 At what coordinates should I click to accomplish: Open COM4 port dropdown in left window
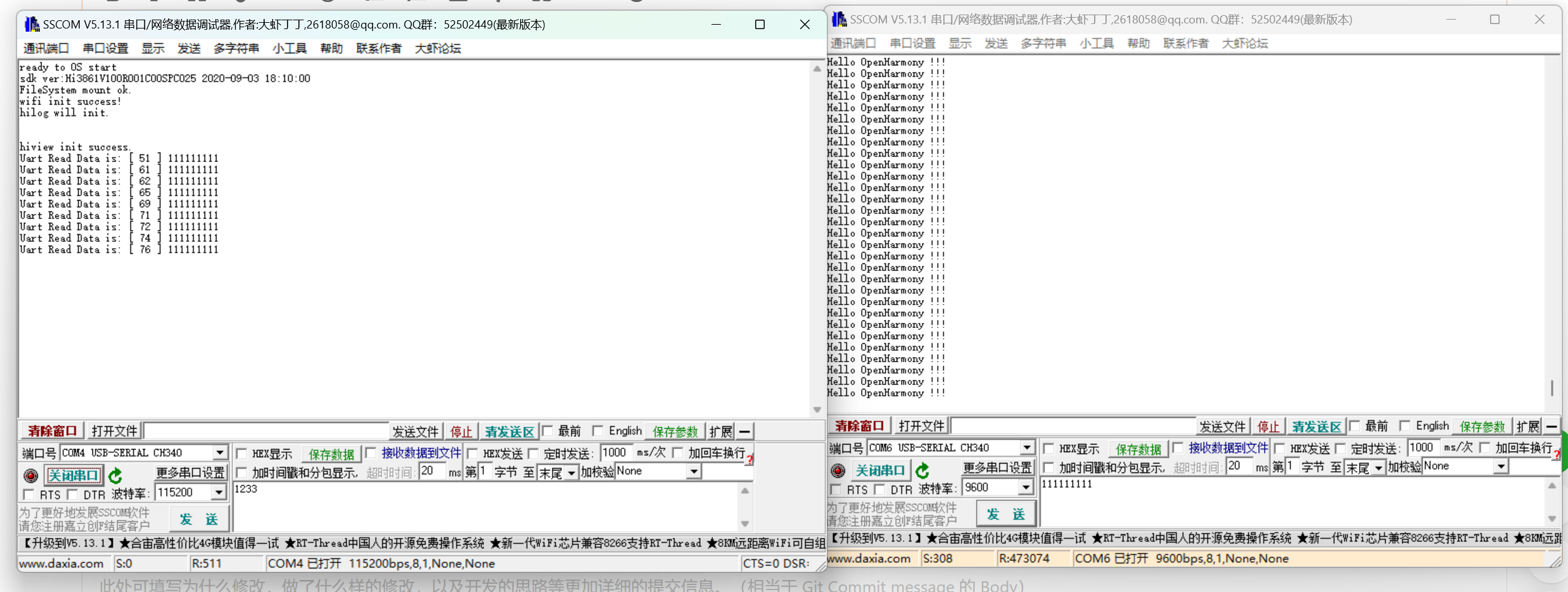[x=220, y=453]
